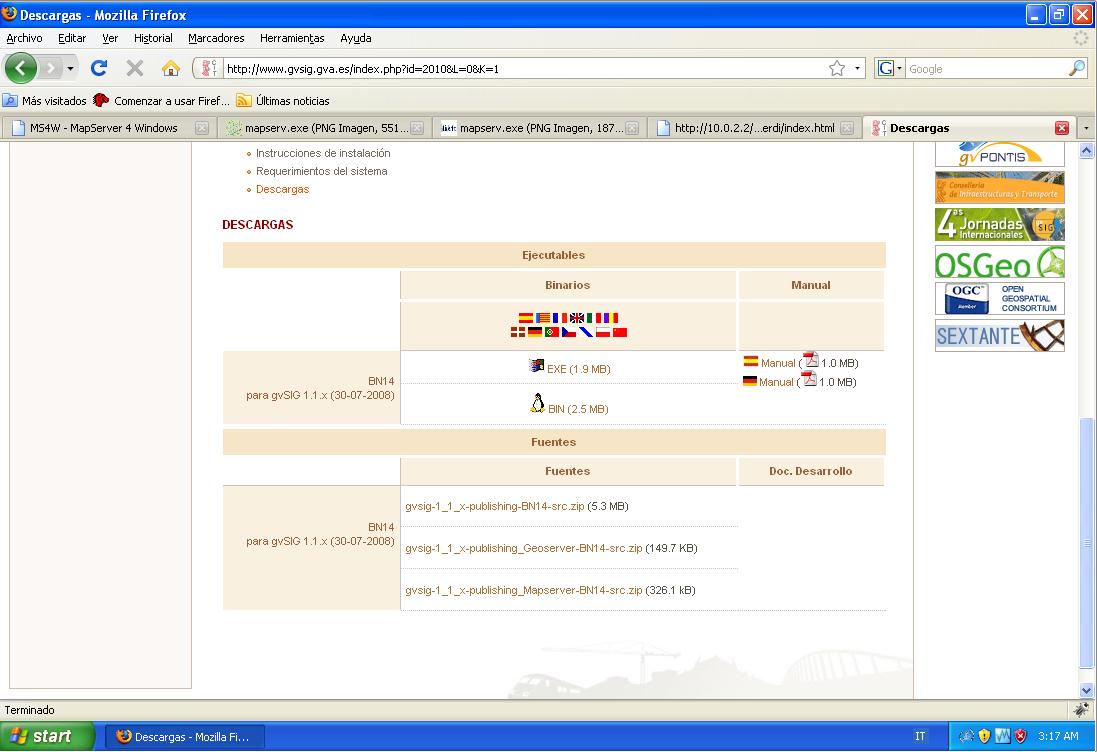Click the browser Reload button
The image size is (1097, 752).
pos(98,68)
